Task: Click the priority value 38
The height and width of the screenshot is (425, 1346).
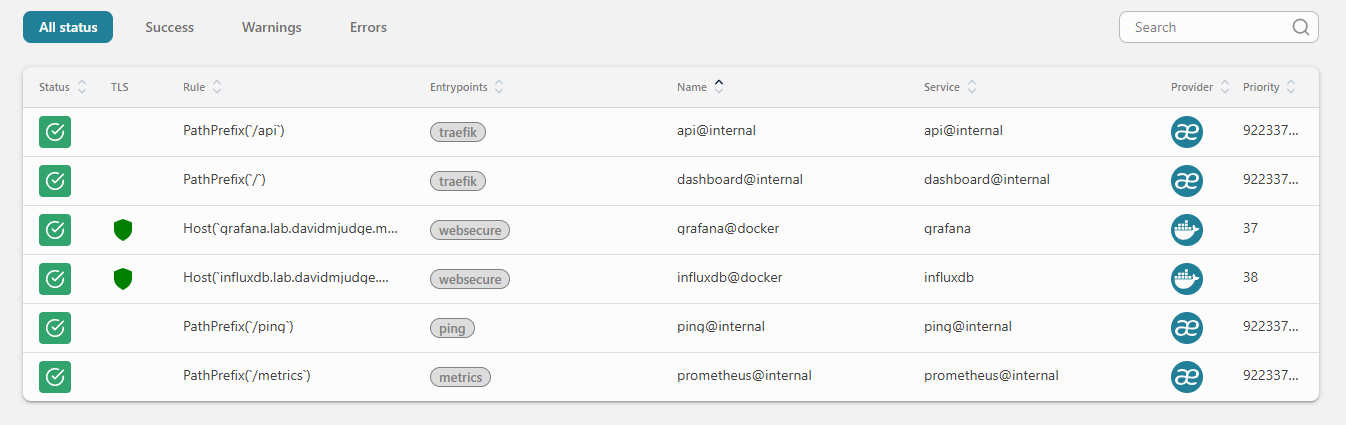Action: [1251, 277]
